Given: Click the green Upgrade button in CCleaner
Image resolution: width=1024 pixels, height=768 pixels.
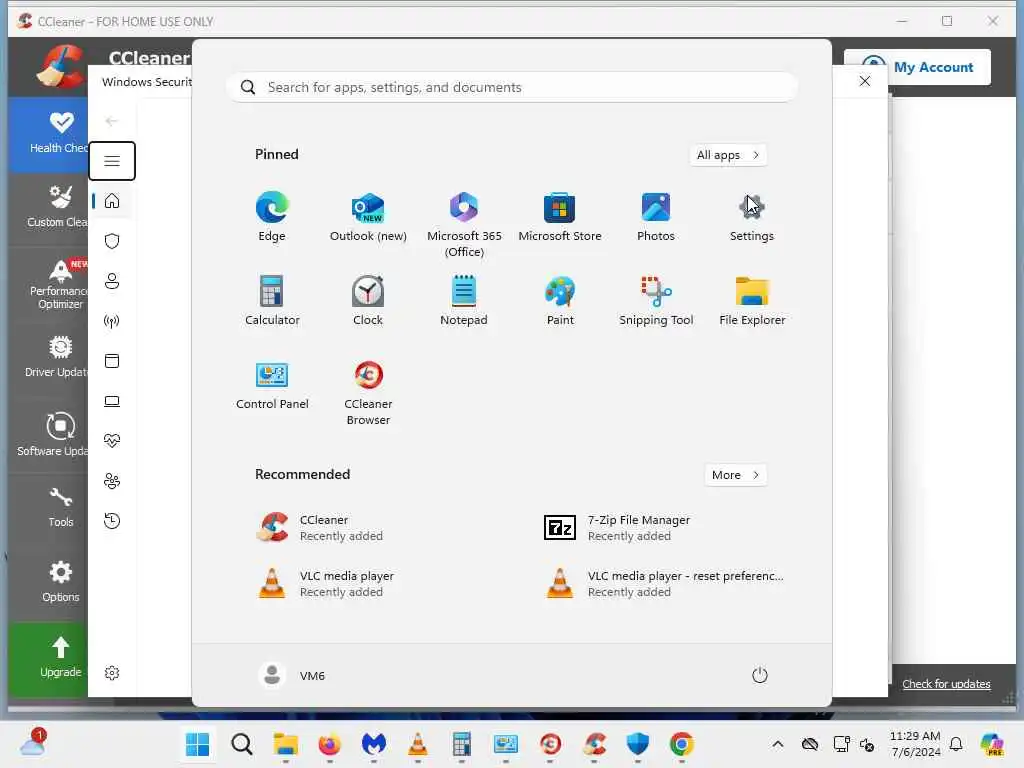Looking at the screenshot, I should coord(48,659).
